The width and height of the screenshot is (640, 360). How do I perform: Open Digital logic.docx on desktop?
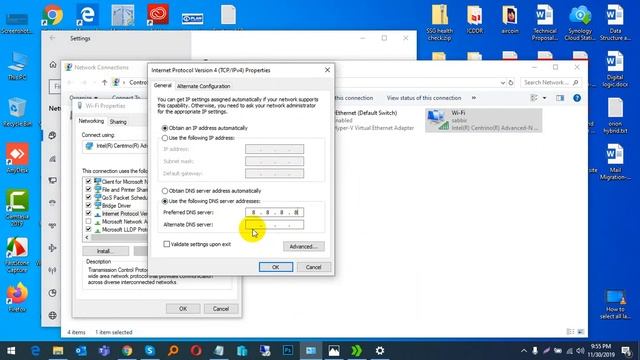(615, 69)
